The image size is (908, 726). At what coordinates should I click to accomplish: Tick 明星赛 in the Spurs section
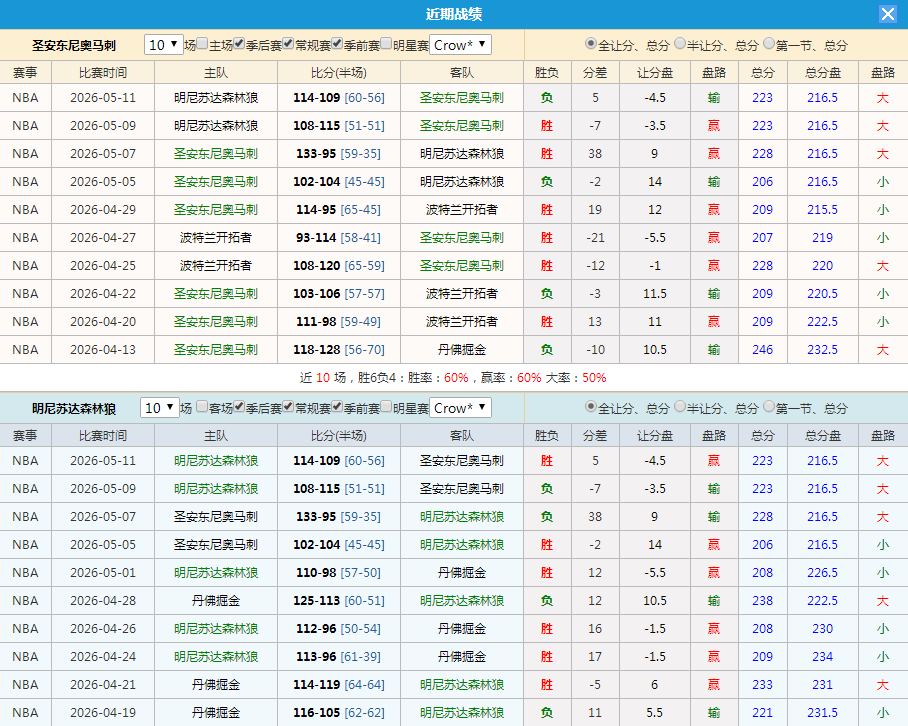tap(386, 43)
